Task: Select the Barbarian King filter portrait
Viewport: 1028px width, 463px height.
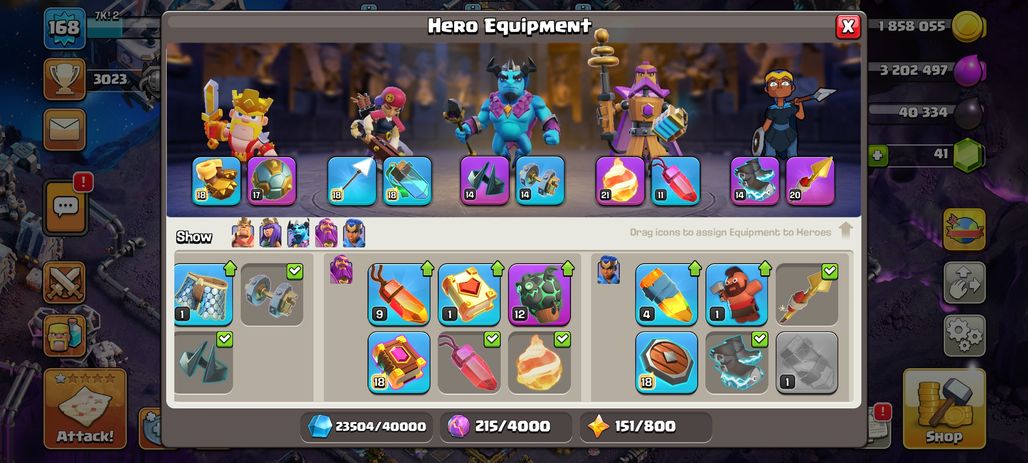Action: [x=243, y=233]
